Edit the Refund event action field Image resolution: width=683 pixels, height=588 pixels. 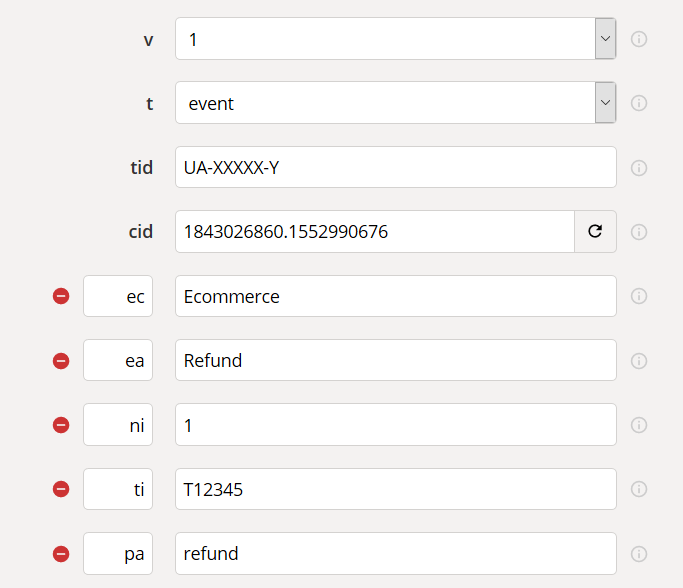[x=395, y=360]
